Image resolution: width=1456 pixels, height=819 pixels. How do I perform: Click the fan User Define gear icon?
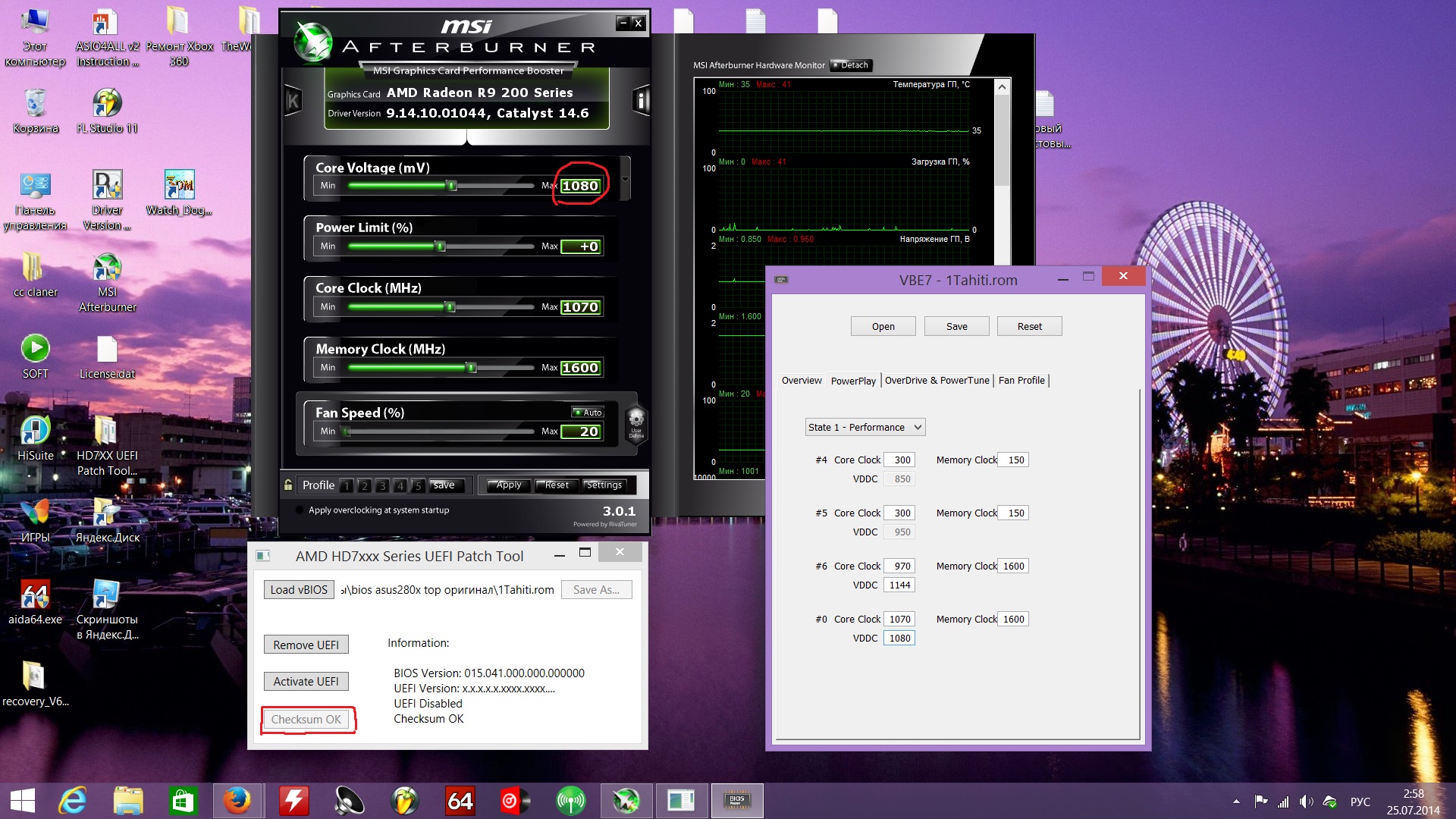point(636,422)
